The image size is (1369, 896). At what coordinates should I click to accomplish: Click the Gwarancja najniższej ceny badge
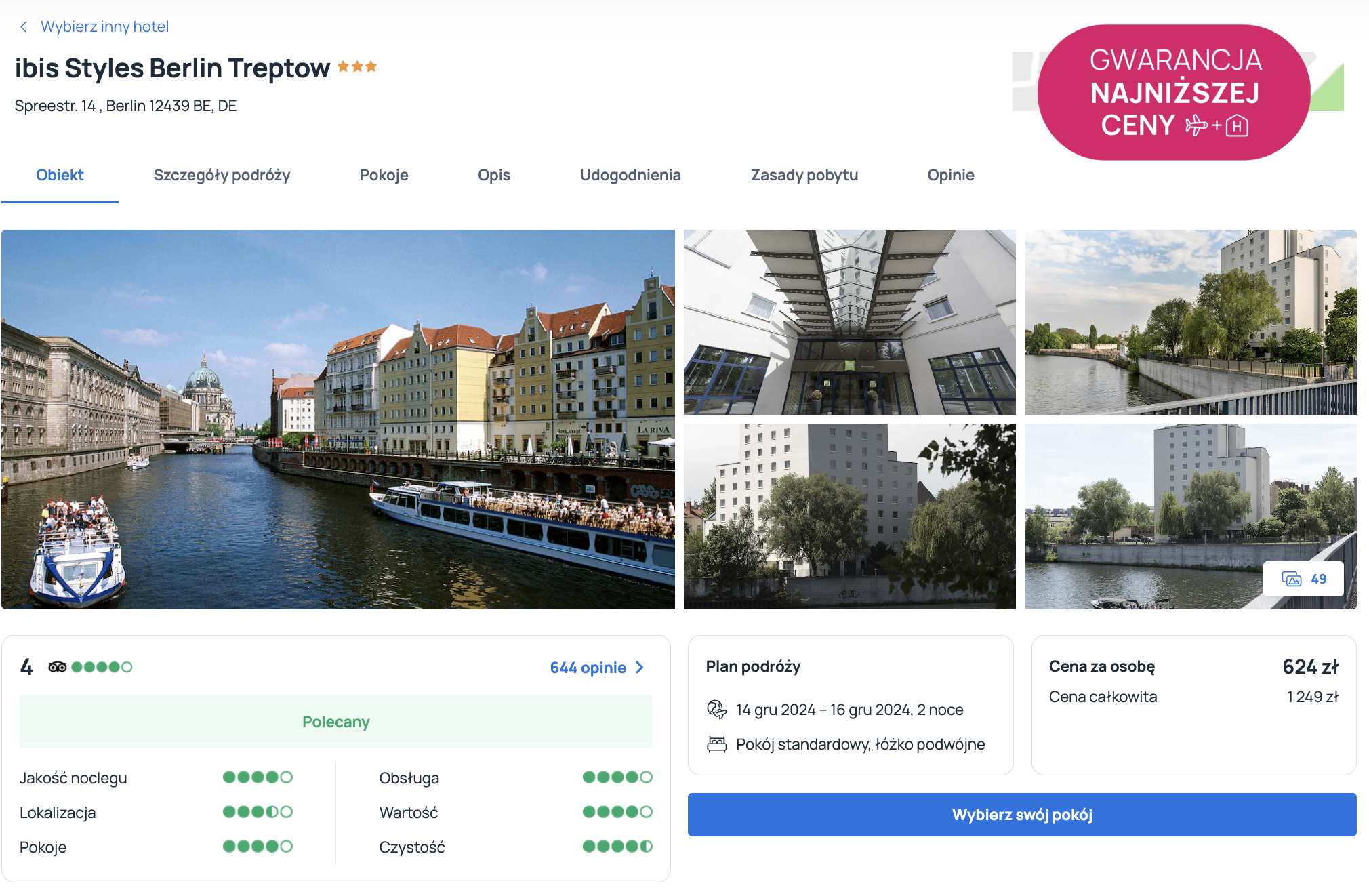1174,93
